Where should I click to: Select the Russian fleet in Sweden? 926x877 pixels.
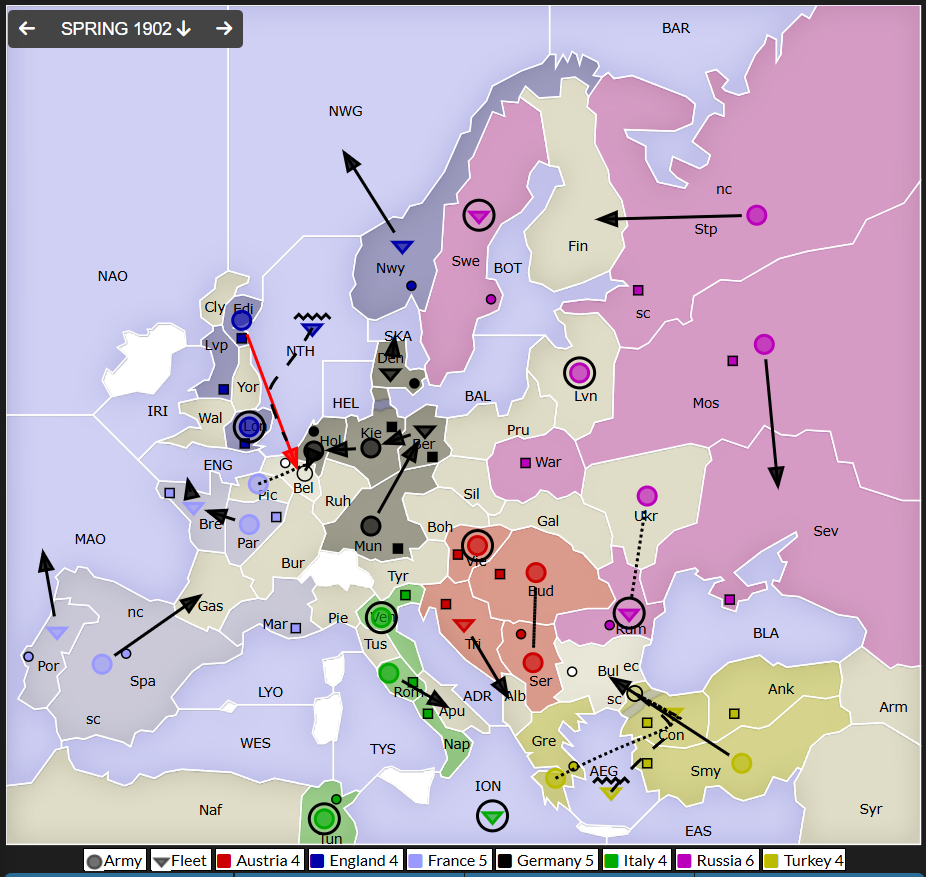pos(479,215)
